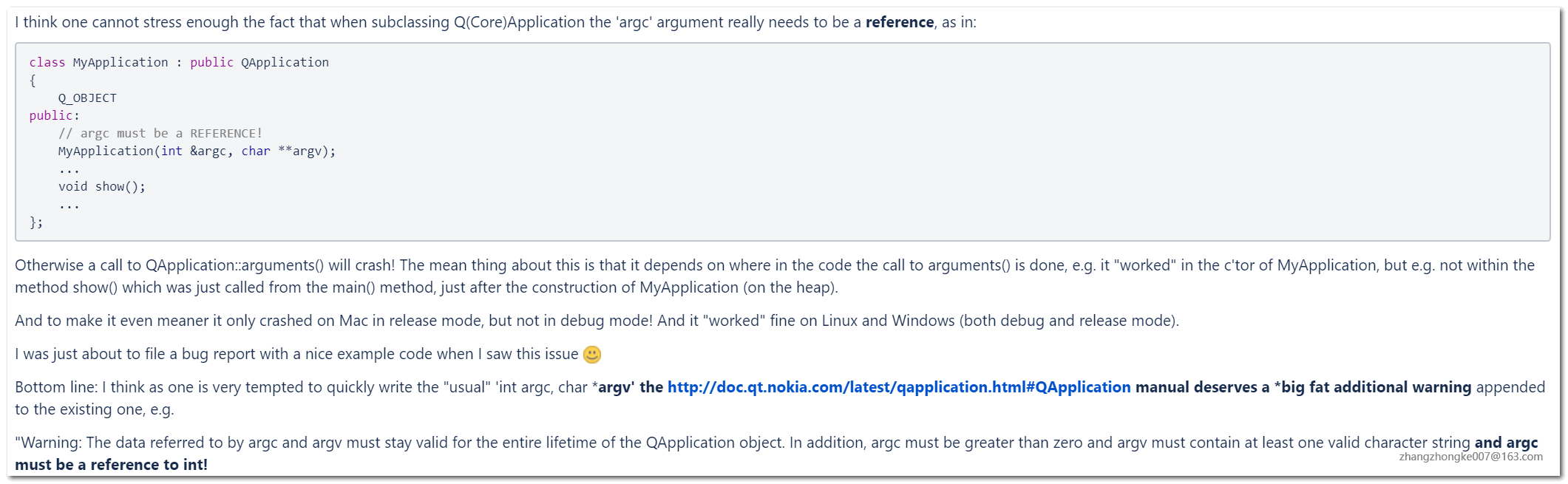This screenshot has width=1568, height=484.
Task: Click the paragraph starting "And to make it even meaner"
Action: pyautogui.click(x=596, y=321)
